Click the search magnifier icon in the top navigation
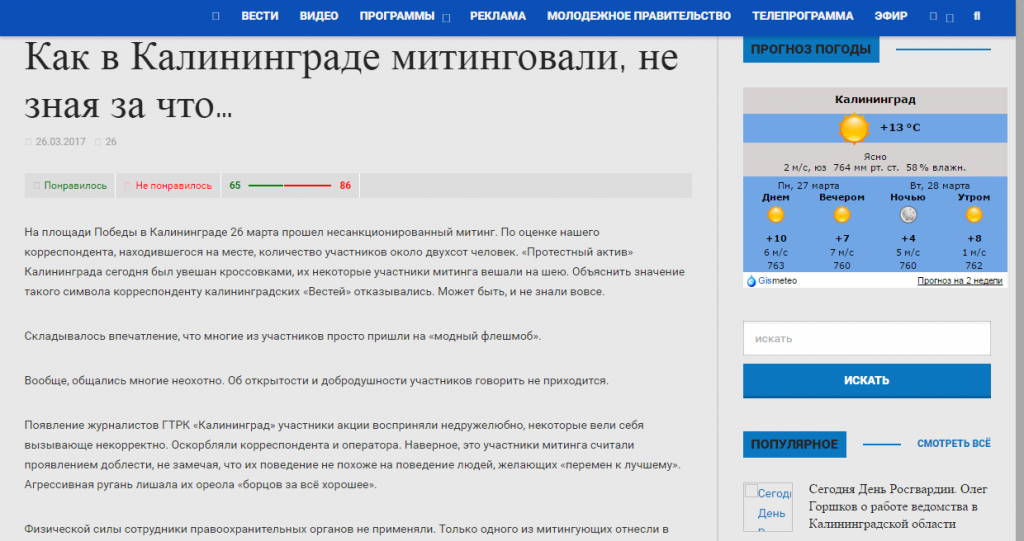This screenshot has height=541, width=1024. (x=976, y=16)
